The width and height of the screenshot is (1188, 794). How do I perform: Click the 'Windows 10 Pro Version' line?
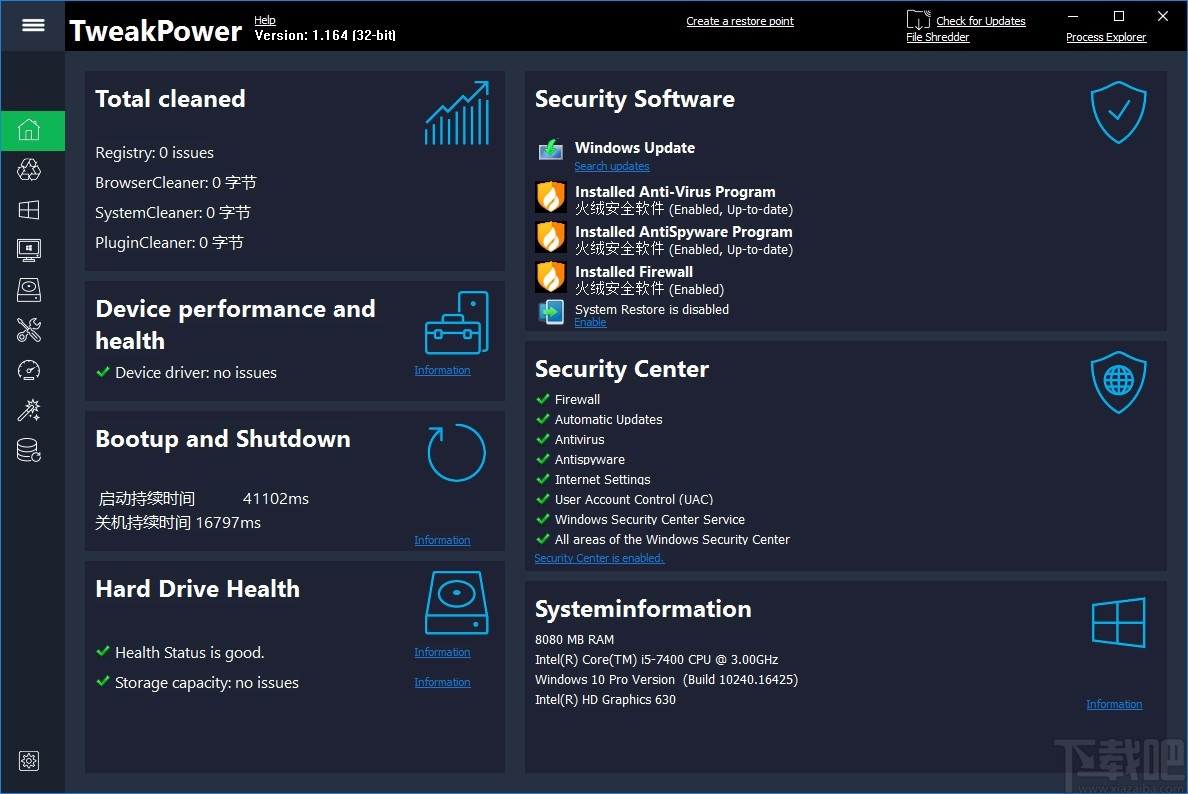point(666,680)
